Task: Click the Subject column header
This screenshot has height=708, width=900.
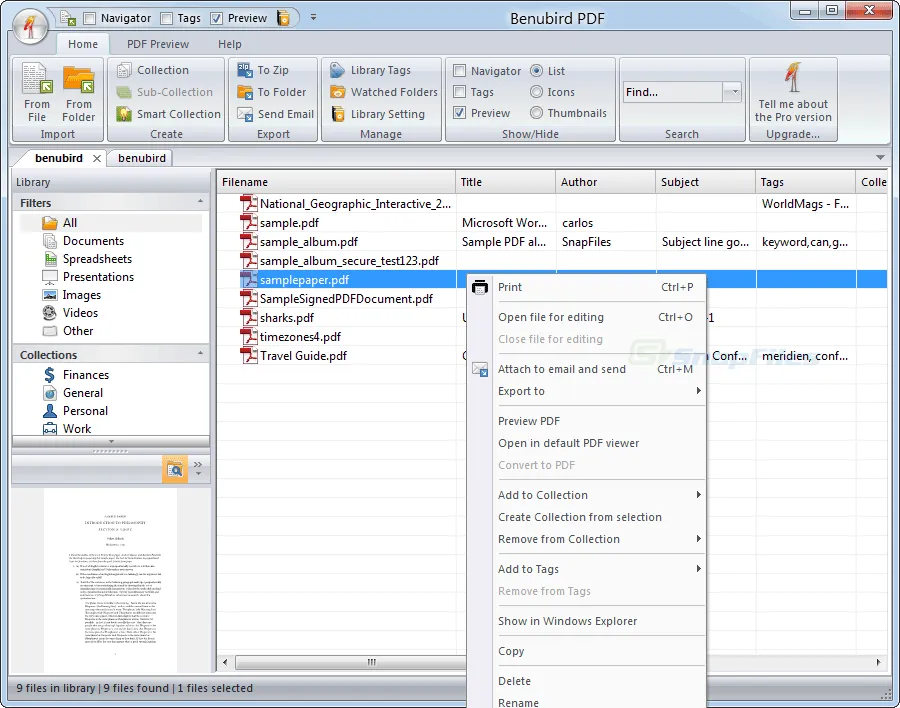Action: coord(705,182)
